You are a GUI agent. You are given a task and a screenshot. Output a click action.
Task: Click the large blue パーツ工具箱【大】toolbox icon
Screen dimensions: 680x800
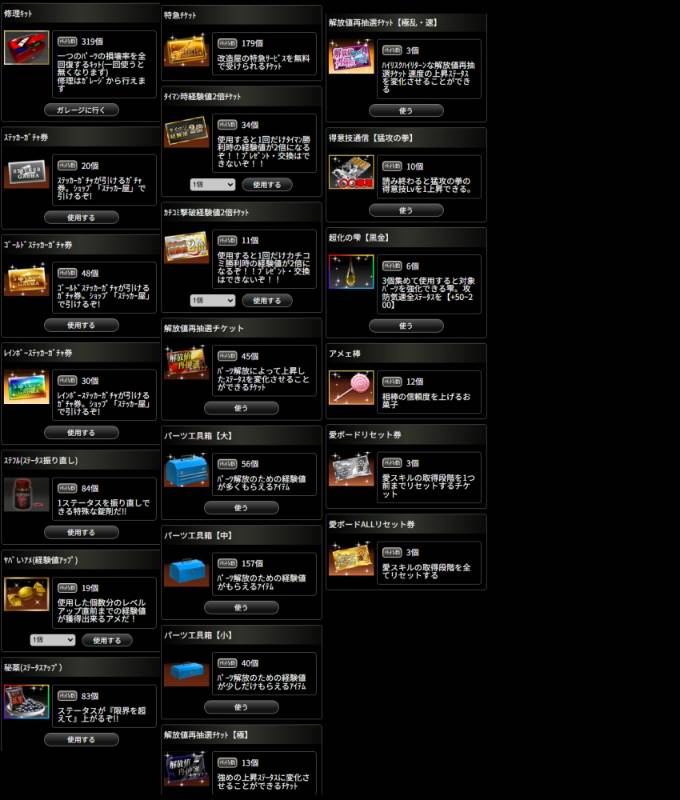pos(186,470)
